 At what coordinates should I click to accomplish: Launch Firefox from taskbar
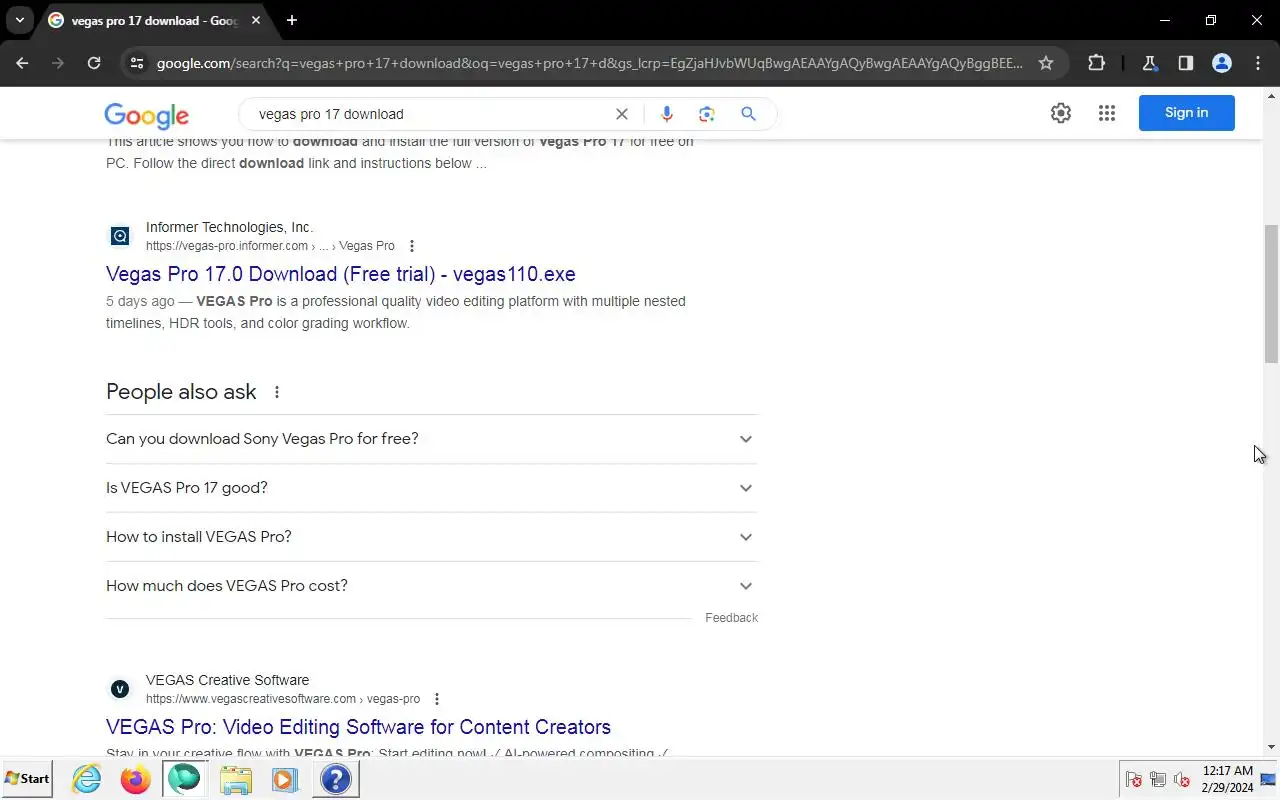pyautogui.click(x=135, y=779)
